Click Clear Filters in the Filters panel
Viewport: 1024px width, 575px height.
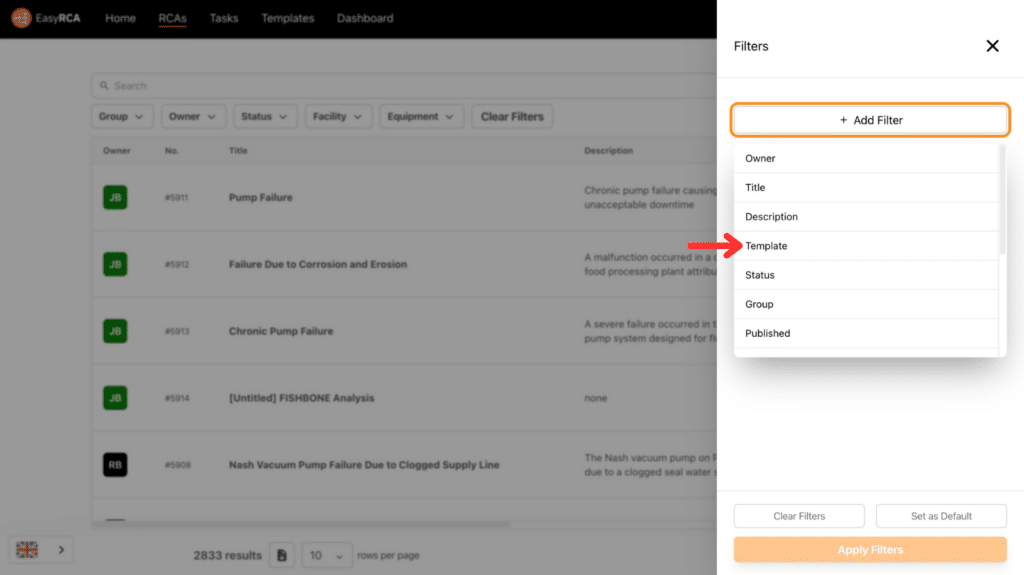799,516
